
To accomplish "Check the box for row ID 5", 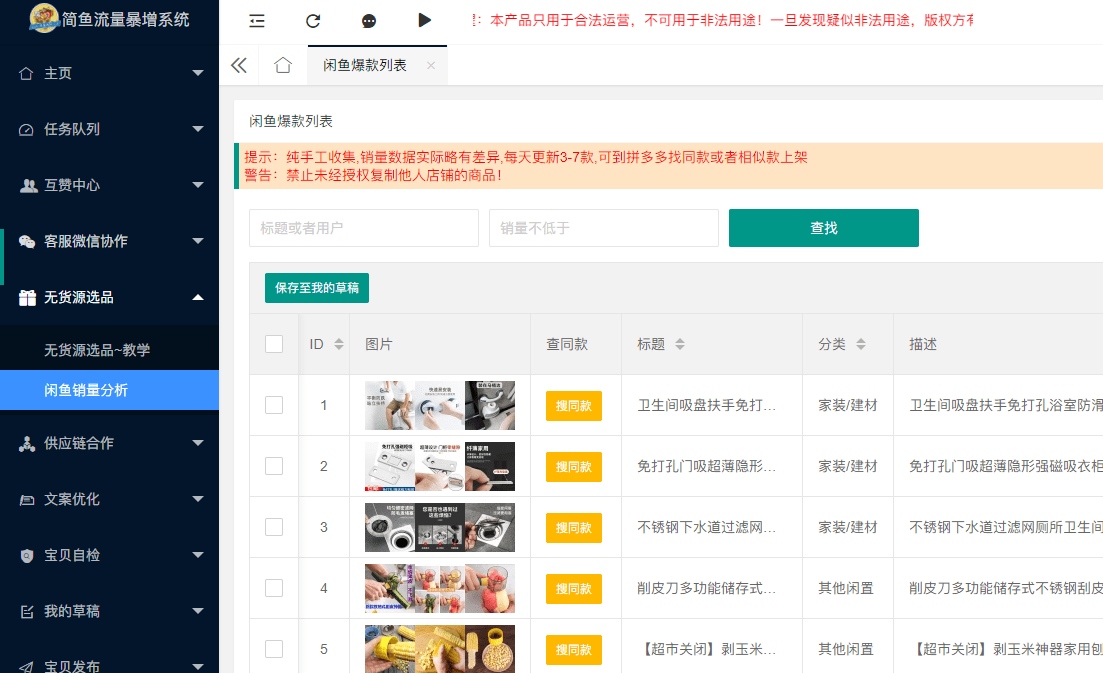I will [274, 649].
